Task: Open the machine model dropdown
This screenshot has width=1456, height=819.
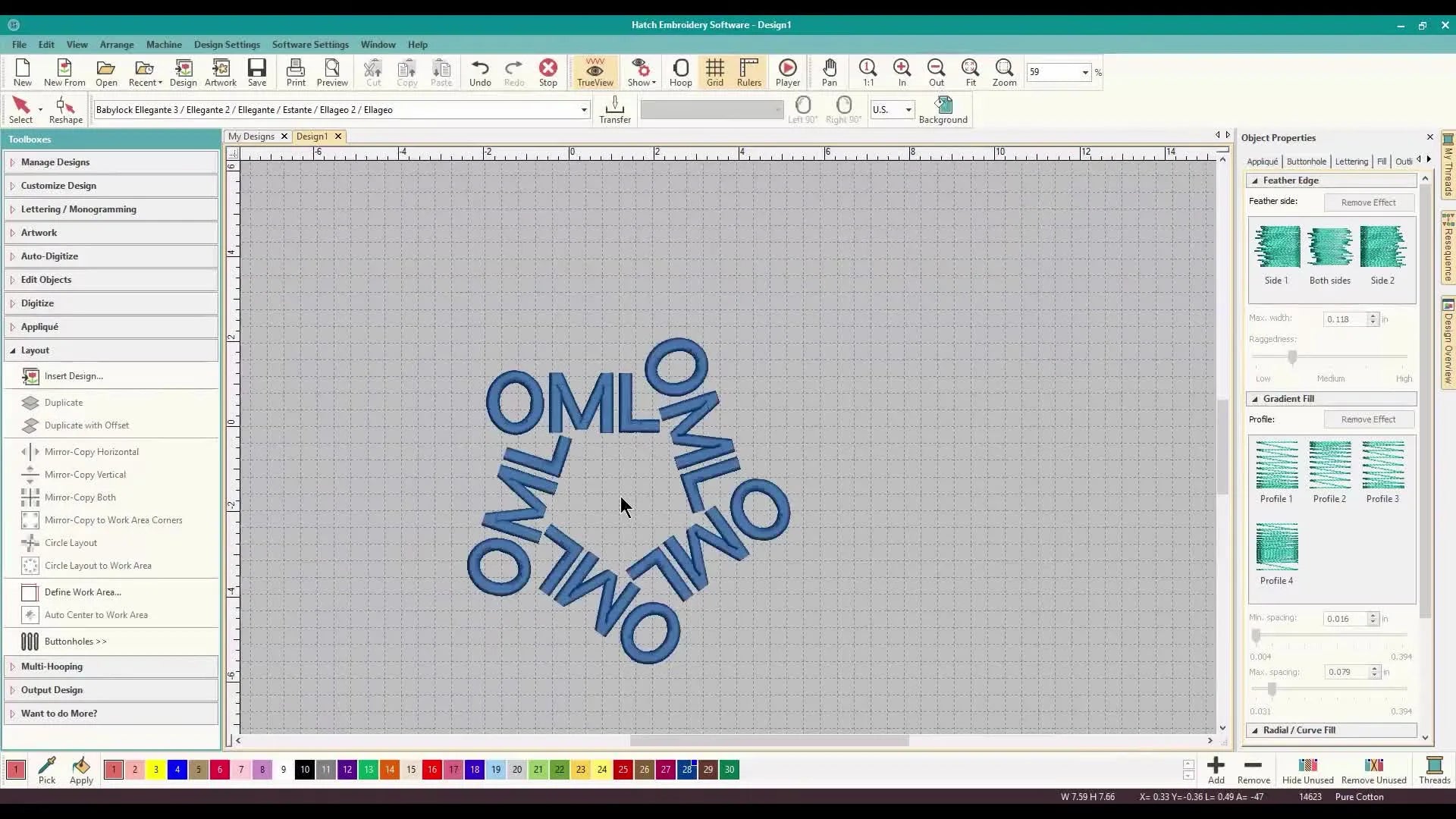Action: [583, 110]
